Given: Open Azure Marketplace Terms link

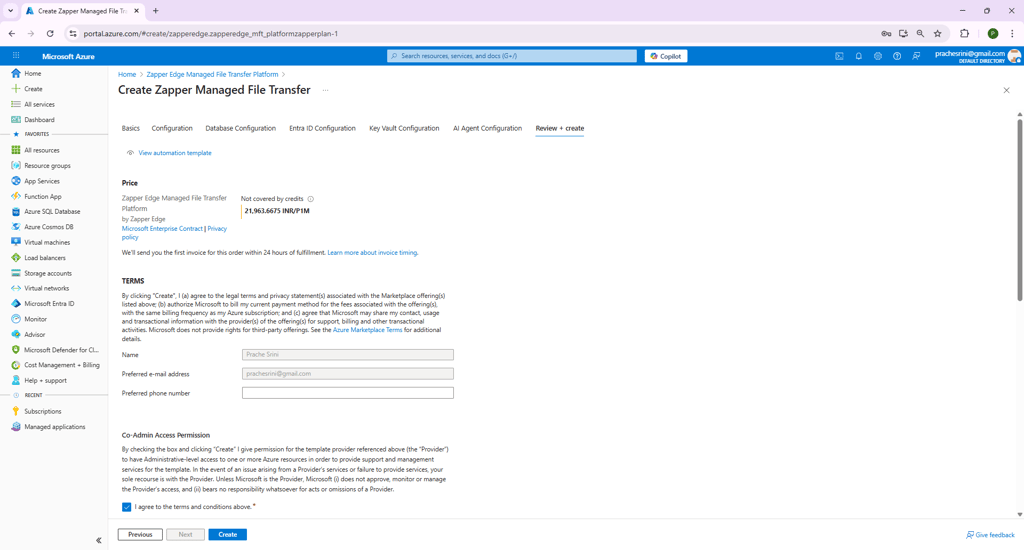Looking at the screenshot, I should coord(368,330).
